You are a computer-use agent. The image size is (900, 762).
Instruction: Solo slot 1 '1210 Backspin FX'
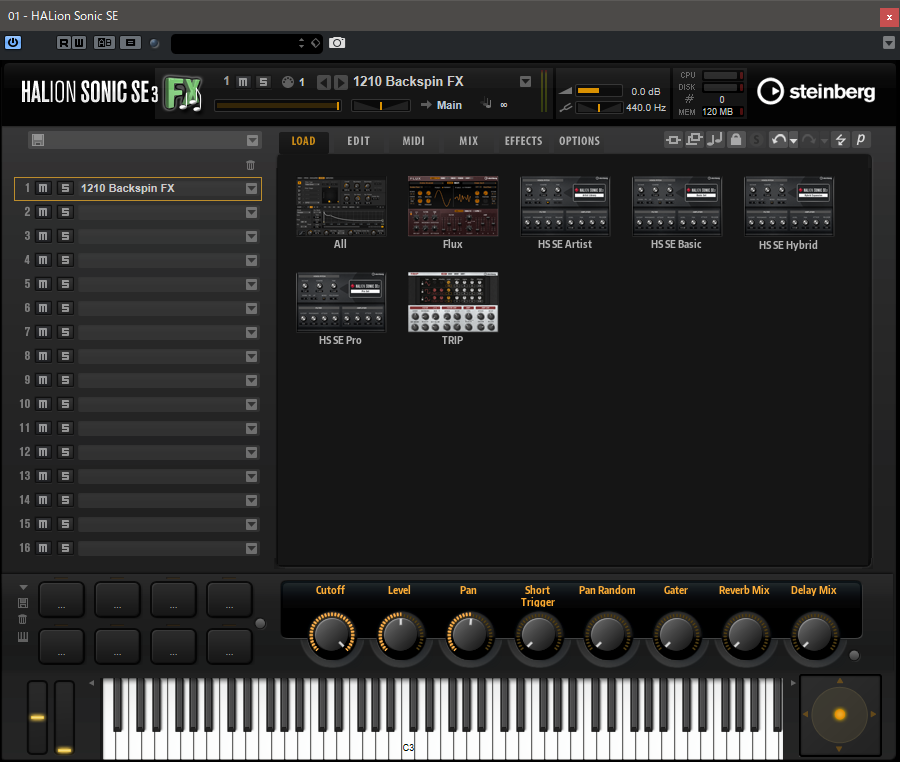click(x=65, y=188)
